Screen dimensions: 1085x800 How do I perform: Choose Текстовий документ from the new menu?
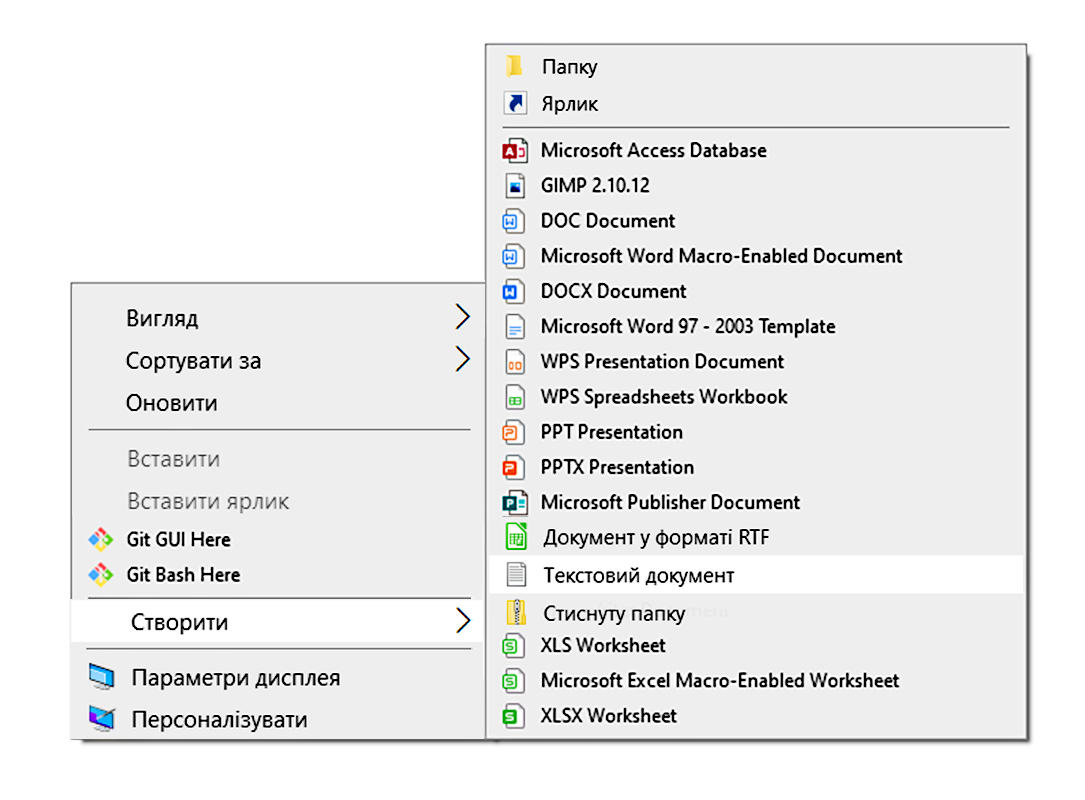pos(638,576)
